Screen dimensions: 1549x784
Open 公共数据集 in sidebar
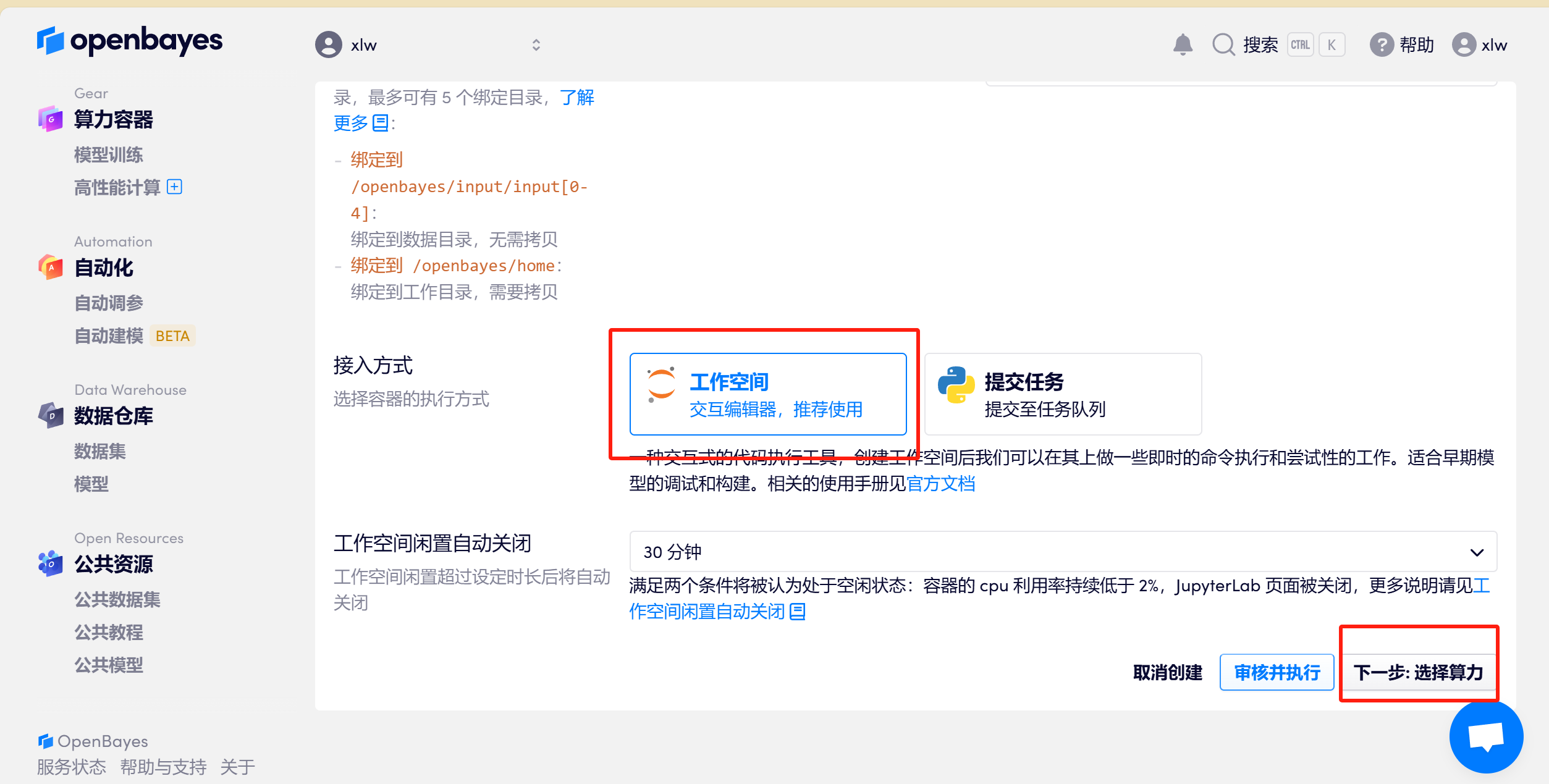pos(117,599)
